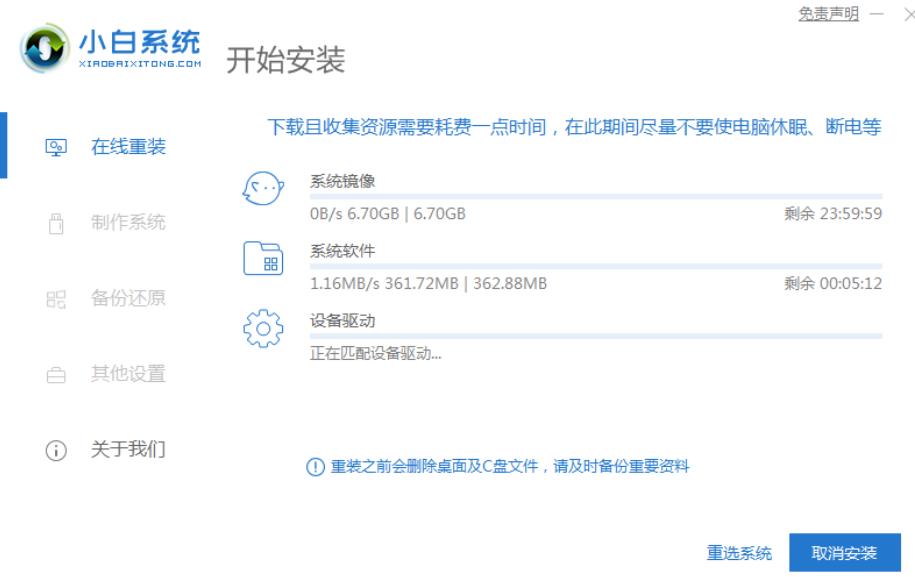The image size is (915, 577).
Task: Select 备份还原 in the sidebar
Action: click(128, 298)
